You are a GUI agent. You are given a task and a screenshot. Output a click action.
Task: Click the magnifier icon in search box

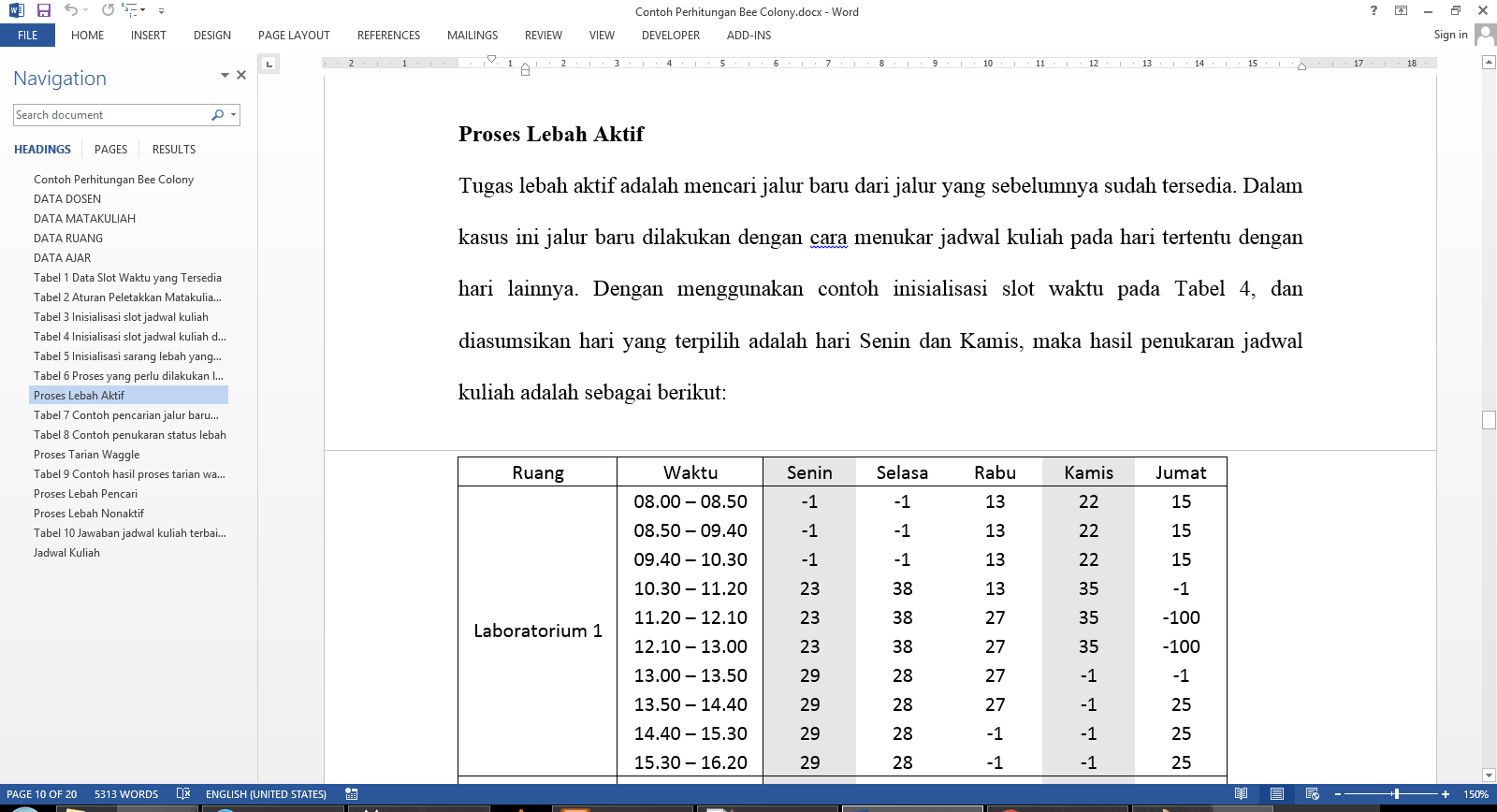point(217,115)
